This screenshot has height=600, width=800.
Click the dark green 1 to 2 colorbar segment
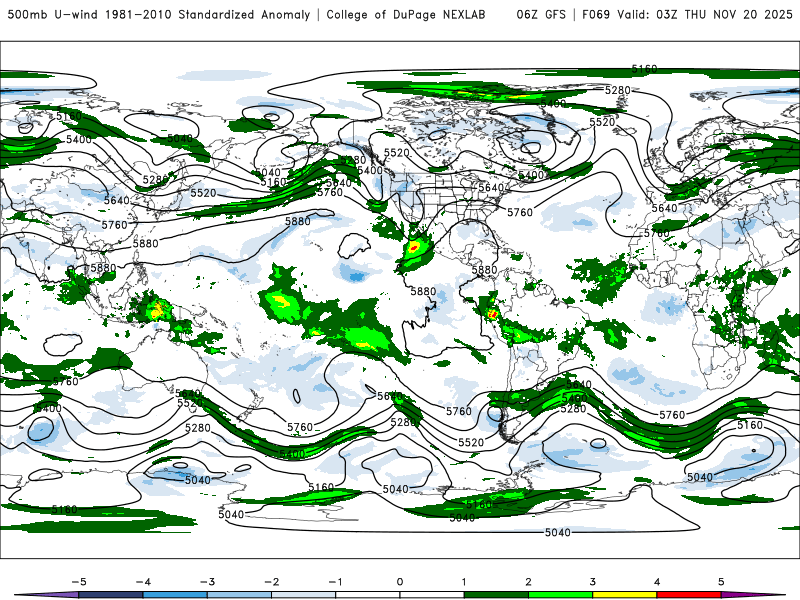pyautogui.click(x=496, y=595)
